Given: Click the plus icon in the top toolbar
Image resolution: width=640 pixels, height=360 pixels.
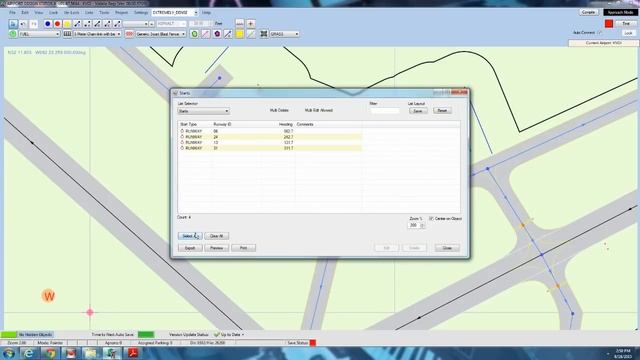Looking at the screenshot, I should click(251, 24).
